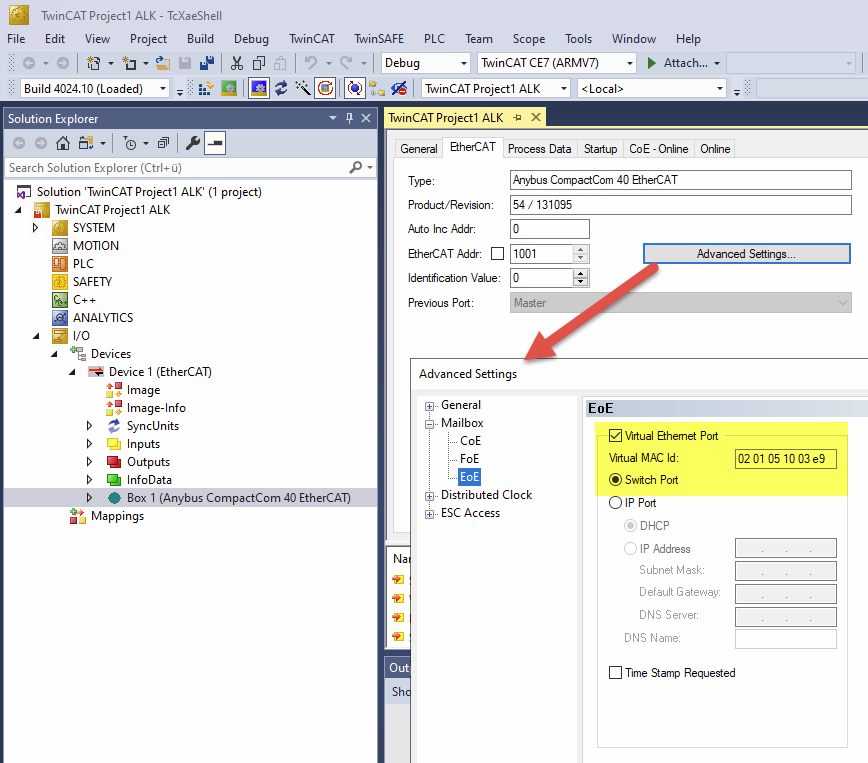Select FoE in the Mailbox tree
The width and height of the screenshot is (868, 763).
coord(469,459)
